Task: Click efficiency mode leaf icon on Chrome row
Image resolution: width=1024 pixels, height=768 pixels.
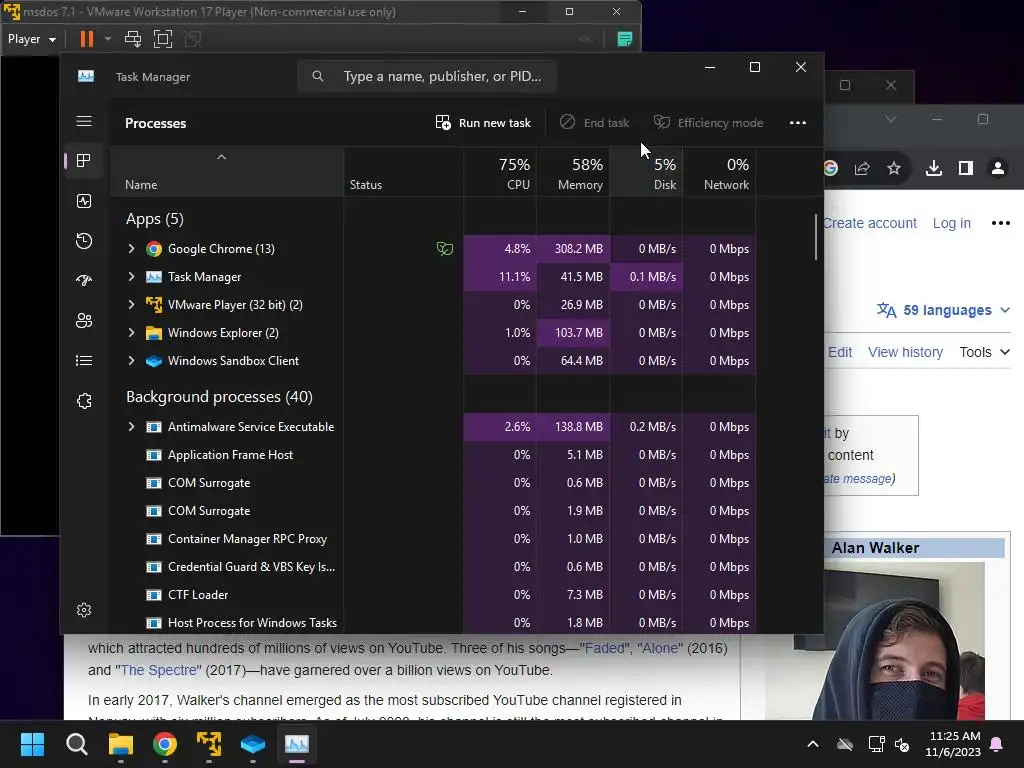Action: click(445, 249)
